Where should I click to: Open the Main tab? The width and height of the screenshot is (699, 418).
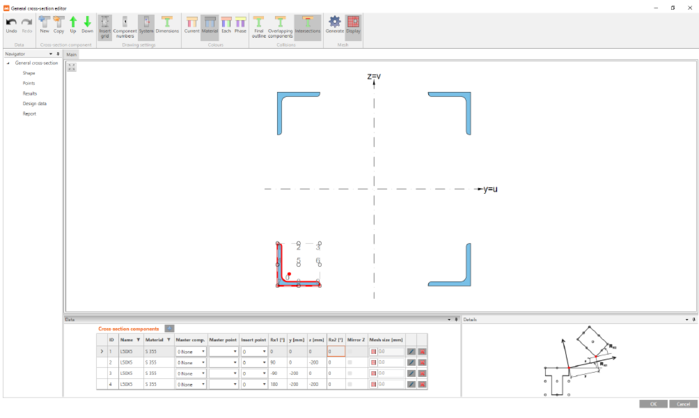coord(71,54)
